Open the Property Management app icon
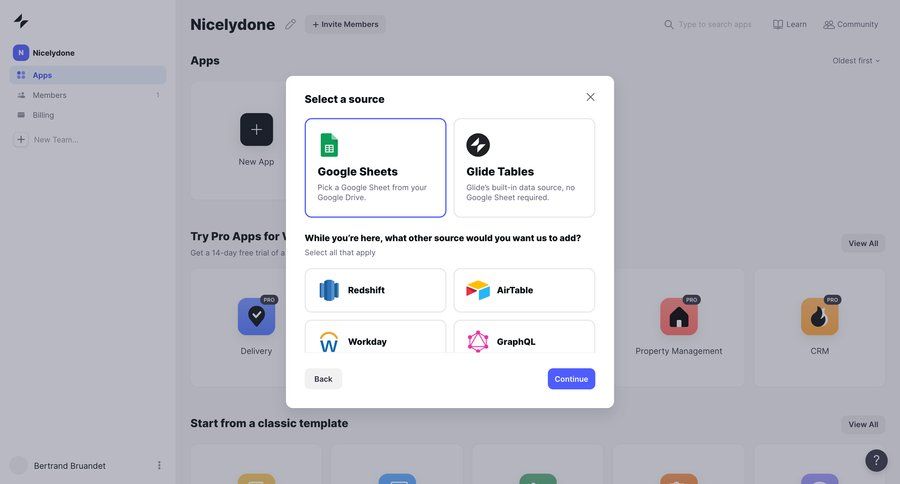900x484 pixels. 679,316
